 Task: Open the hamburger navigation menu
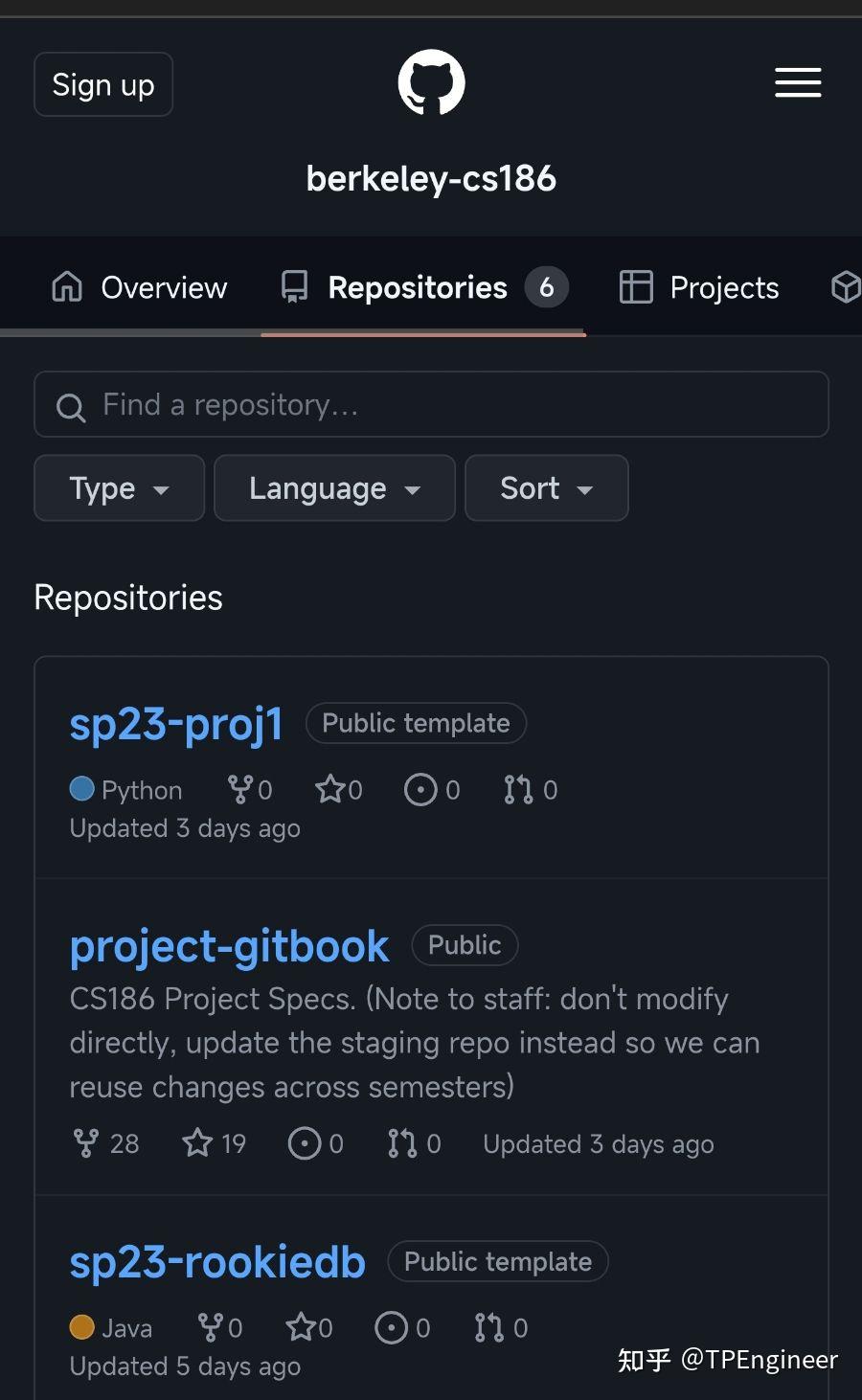coord(798,83)
